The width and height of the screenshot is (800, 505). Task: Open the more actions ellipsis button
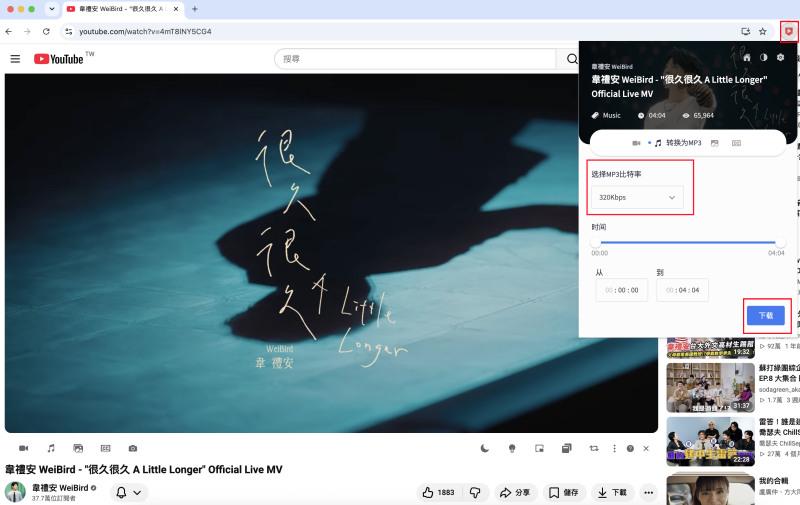(648, 492)
